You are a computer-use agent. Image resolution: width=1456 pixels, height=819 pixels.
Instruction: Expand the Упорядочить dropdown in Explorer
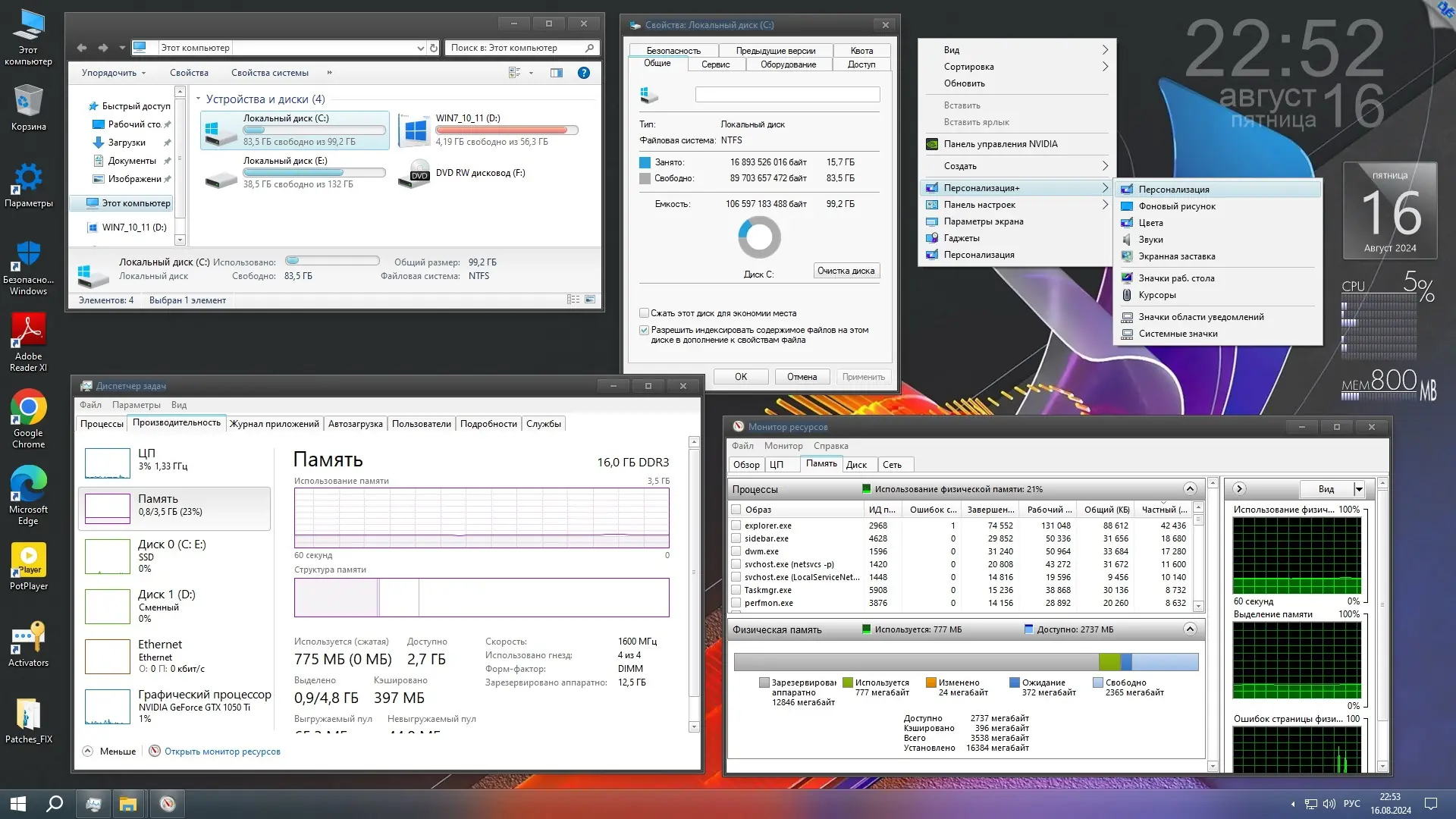tap(114, 73)
